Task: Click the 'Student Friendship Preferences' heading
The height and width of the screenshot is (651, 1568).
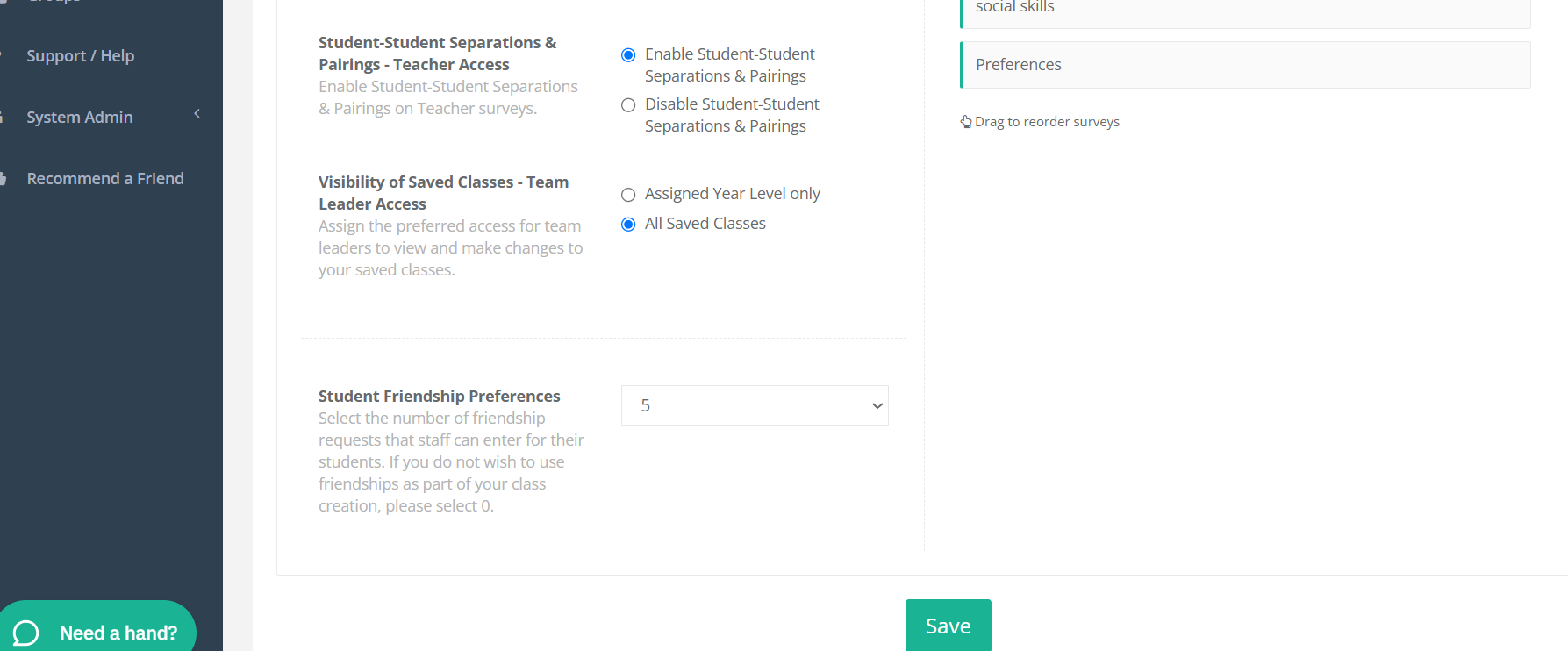Action: 440,397
